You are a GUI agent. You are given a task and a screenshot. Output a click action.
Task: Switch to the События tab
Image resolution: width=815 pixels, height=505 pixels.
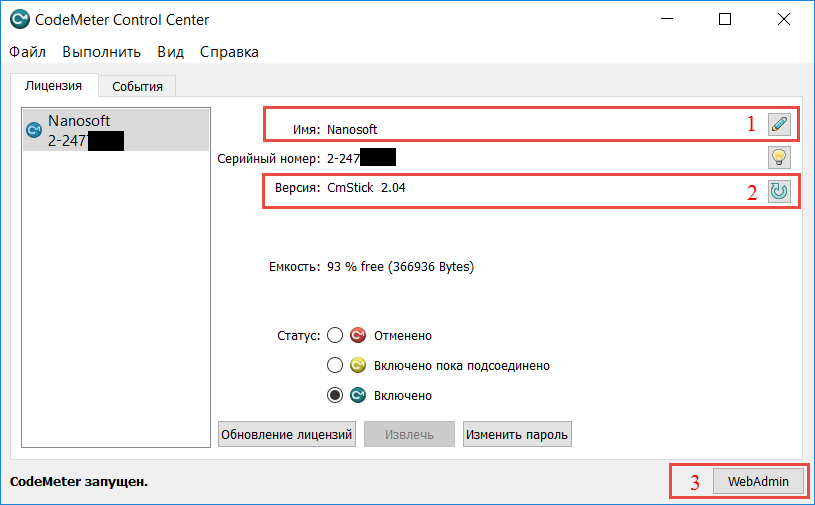pyautogui.click(x=137, y=86)
